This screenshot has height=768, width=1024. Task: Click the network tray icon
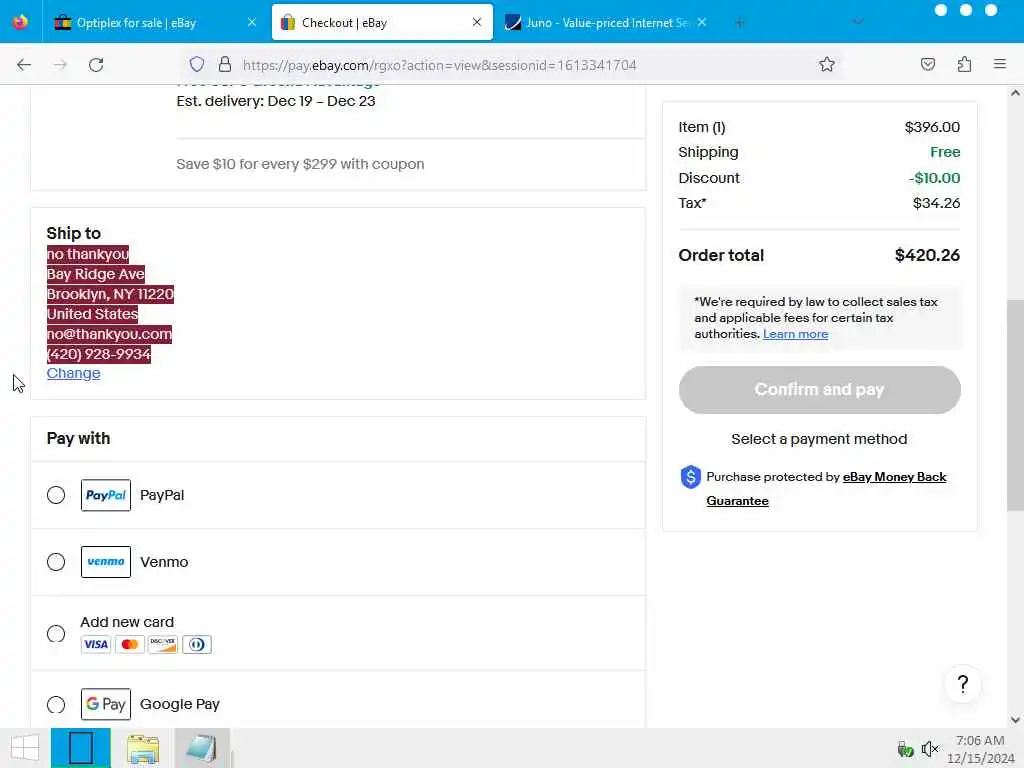pyautogui.click(x=905, y=748)
